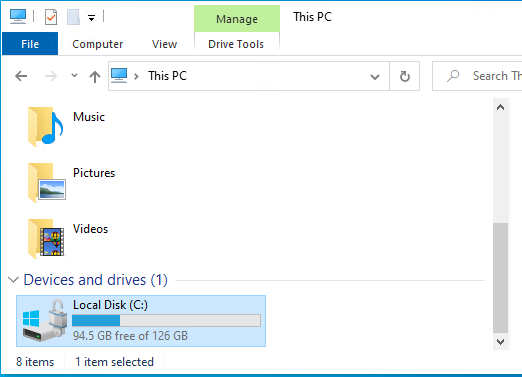Select the Pictures folder icon
This screenshot has width=522, height=377.
click(47, 183)
